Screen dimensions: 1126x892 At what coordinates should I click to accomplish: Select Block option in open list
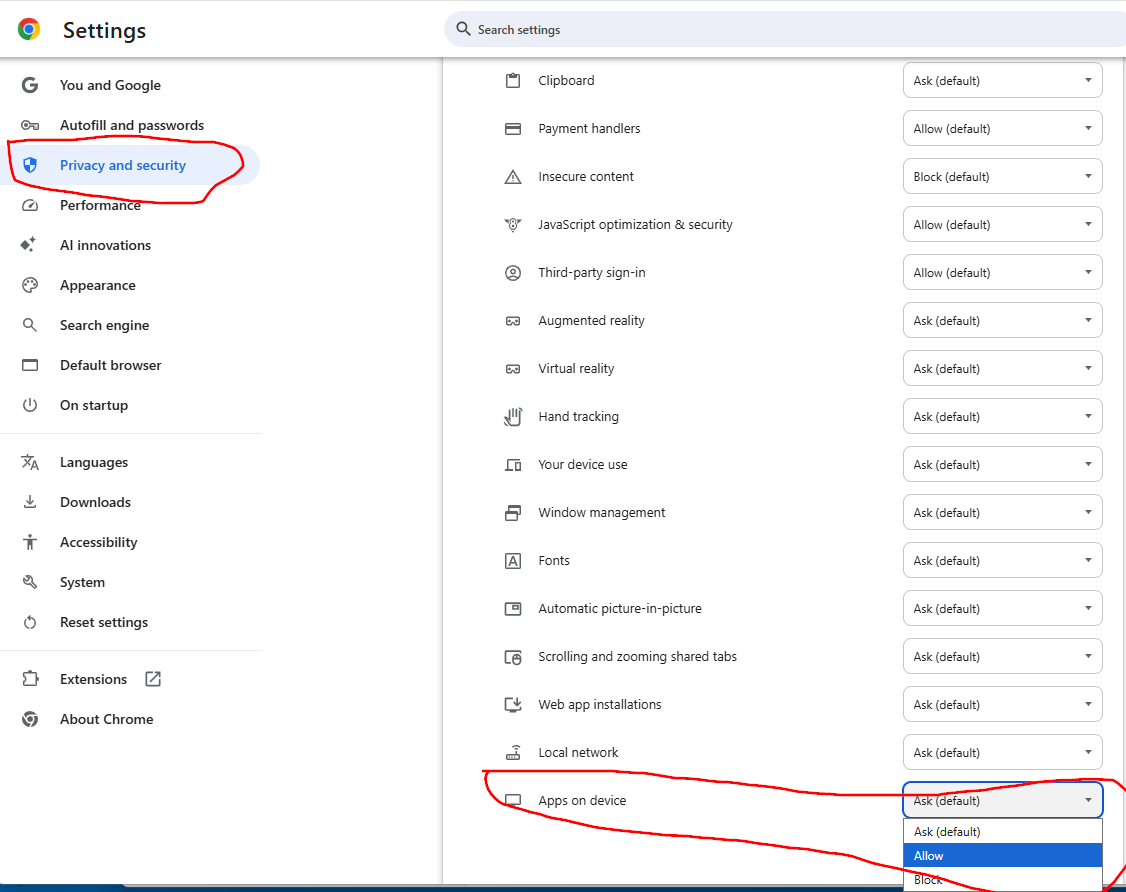pos(1002,879)
